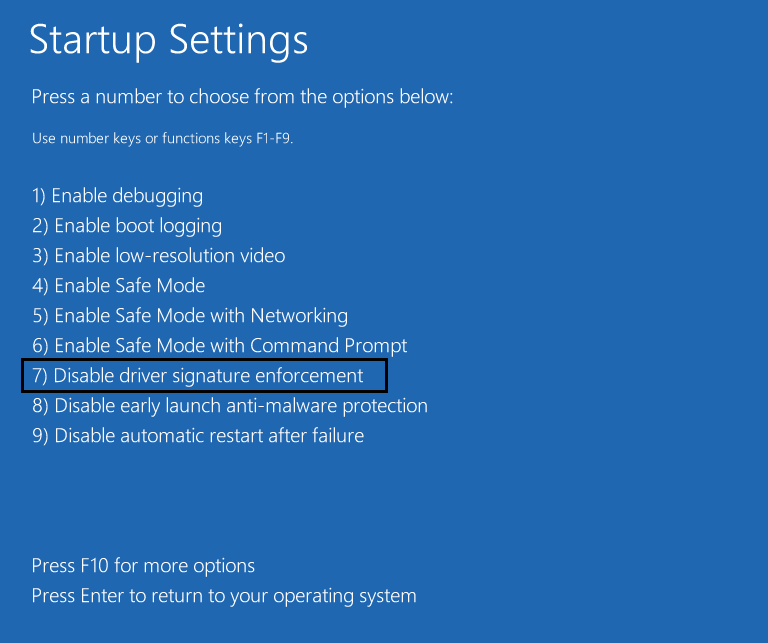The image size is (768, 643).
Task: Pick option 4, Enable Safe Mode
Action: [x=118, y=286]
